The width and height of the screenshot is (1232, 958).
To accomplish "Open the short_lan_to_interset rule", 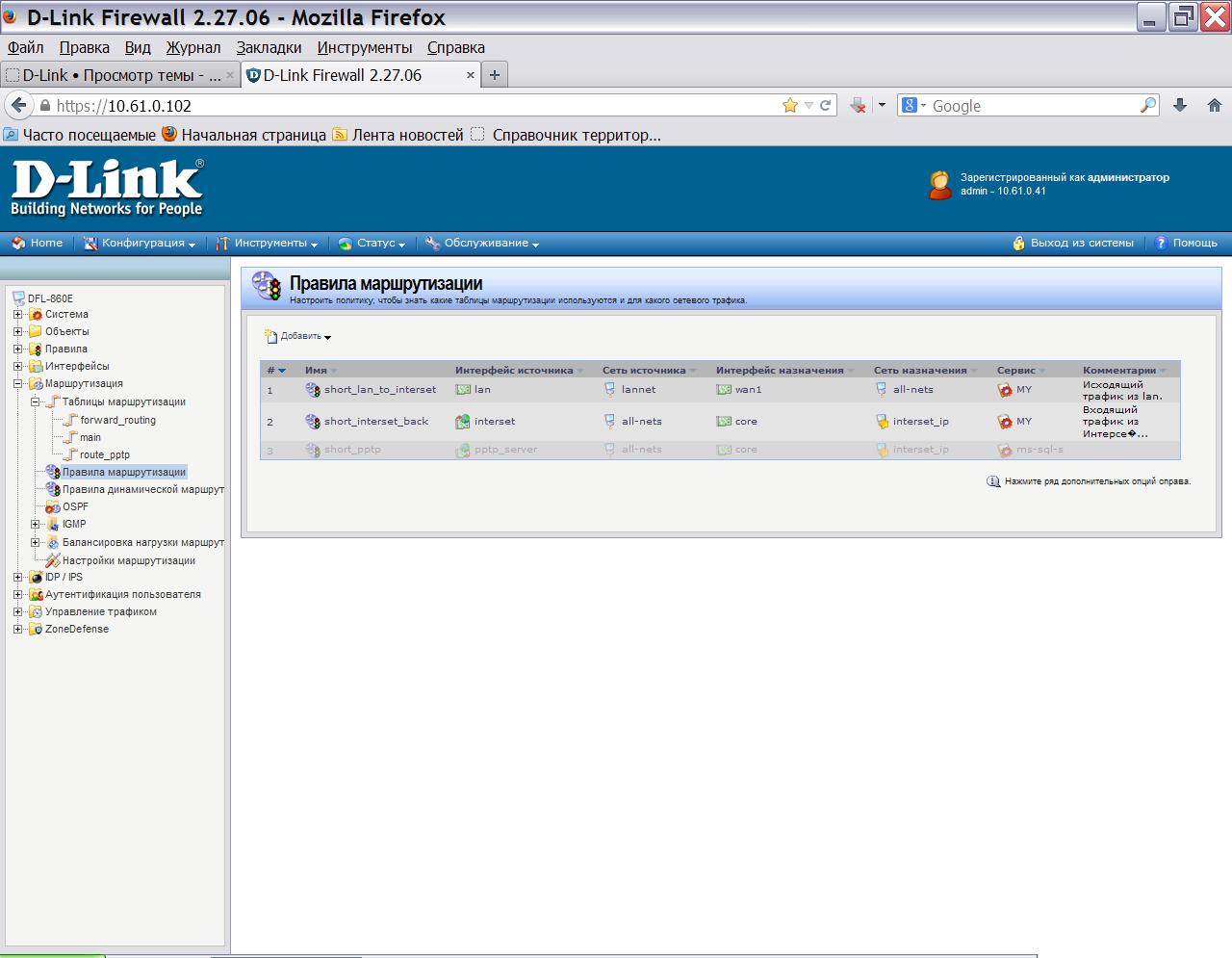I will [380, 390].
